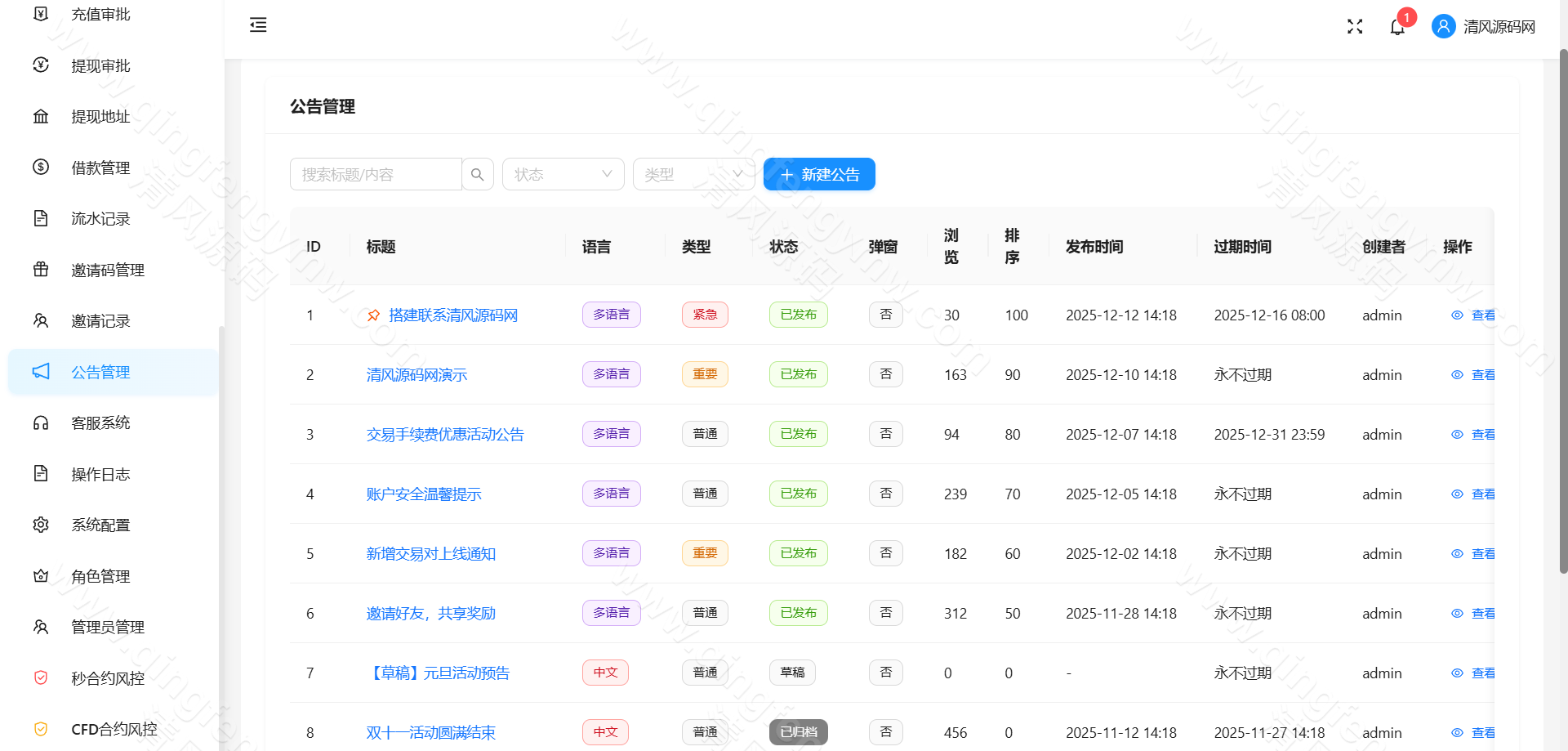Click the pin icon on the first announcement
1568x751 pixels.
point(374,315)
